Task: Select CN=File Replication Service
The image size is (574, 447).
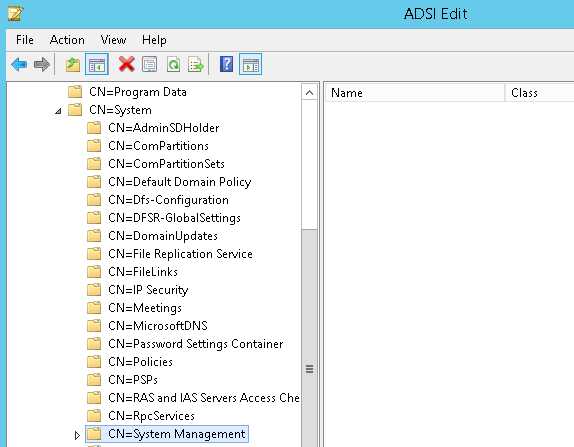Action: pos(180,254)
